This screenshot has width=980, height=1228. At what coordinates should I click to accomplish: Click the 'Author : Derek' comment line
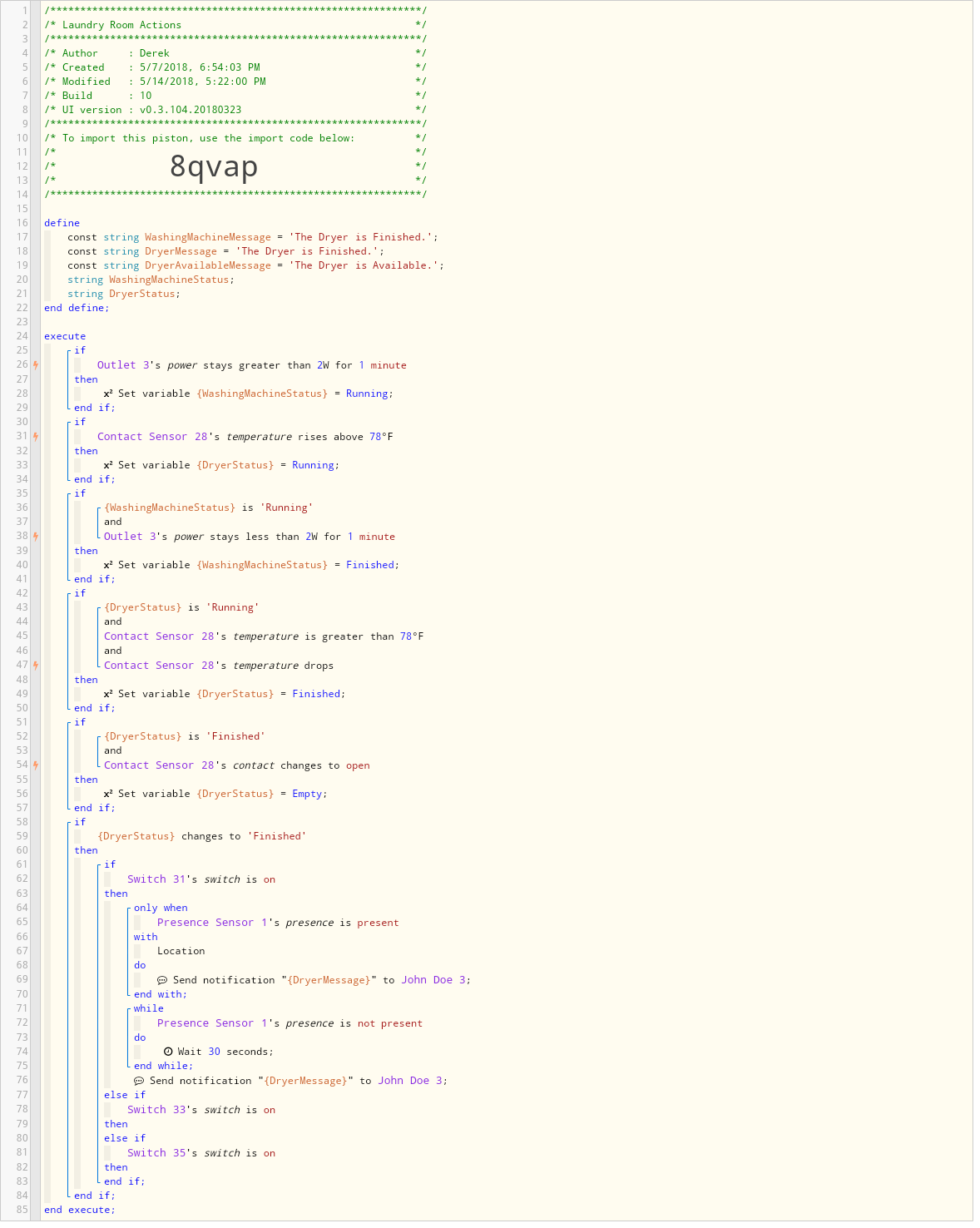[116, 53]
